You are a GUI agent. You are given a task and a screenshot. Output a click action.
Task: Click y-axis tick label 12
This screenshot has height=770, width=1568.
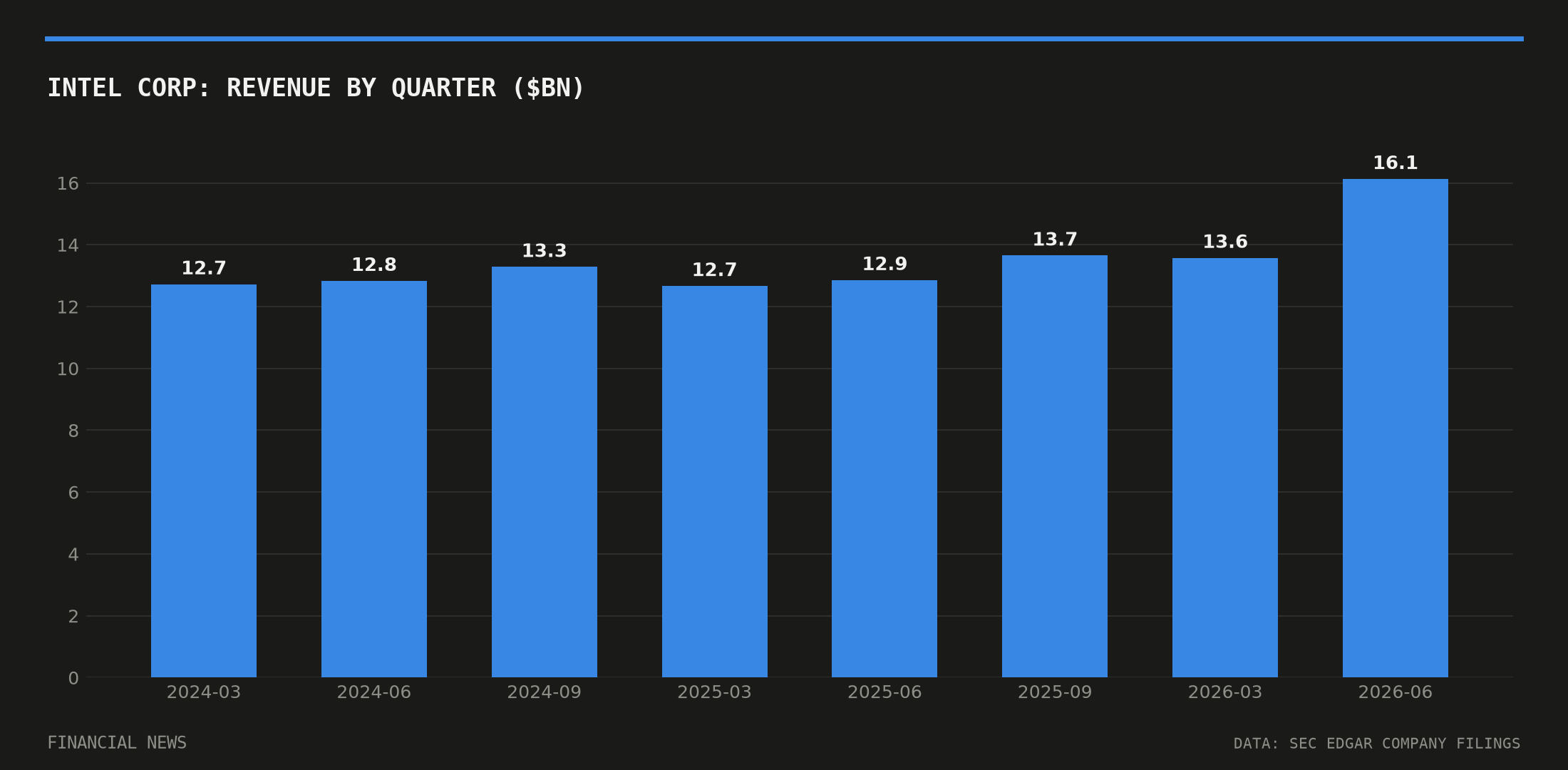click(68, 307)
